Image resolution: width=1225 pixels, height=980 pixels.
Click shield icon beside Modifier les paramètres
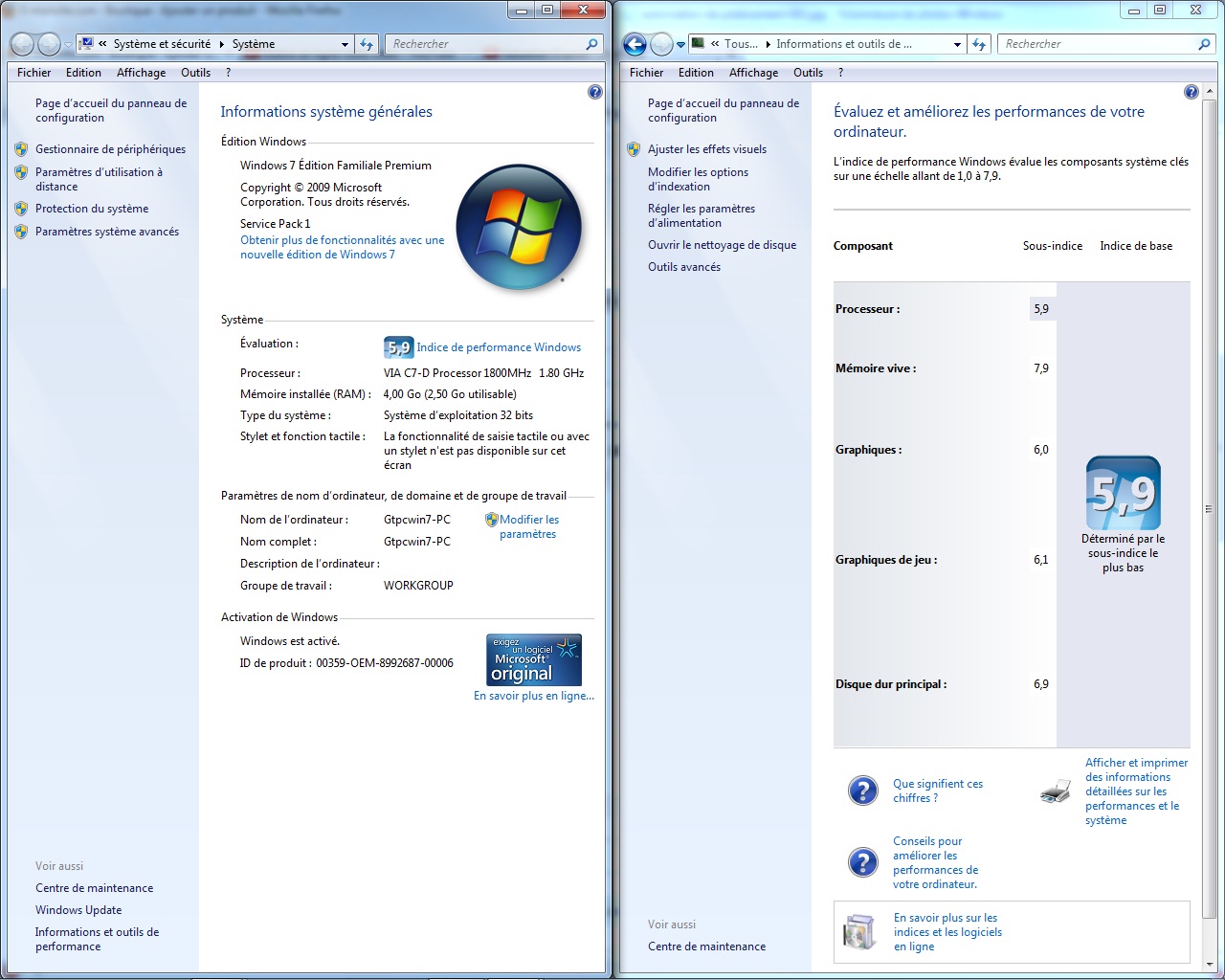tap(492, 520)
